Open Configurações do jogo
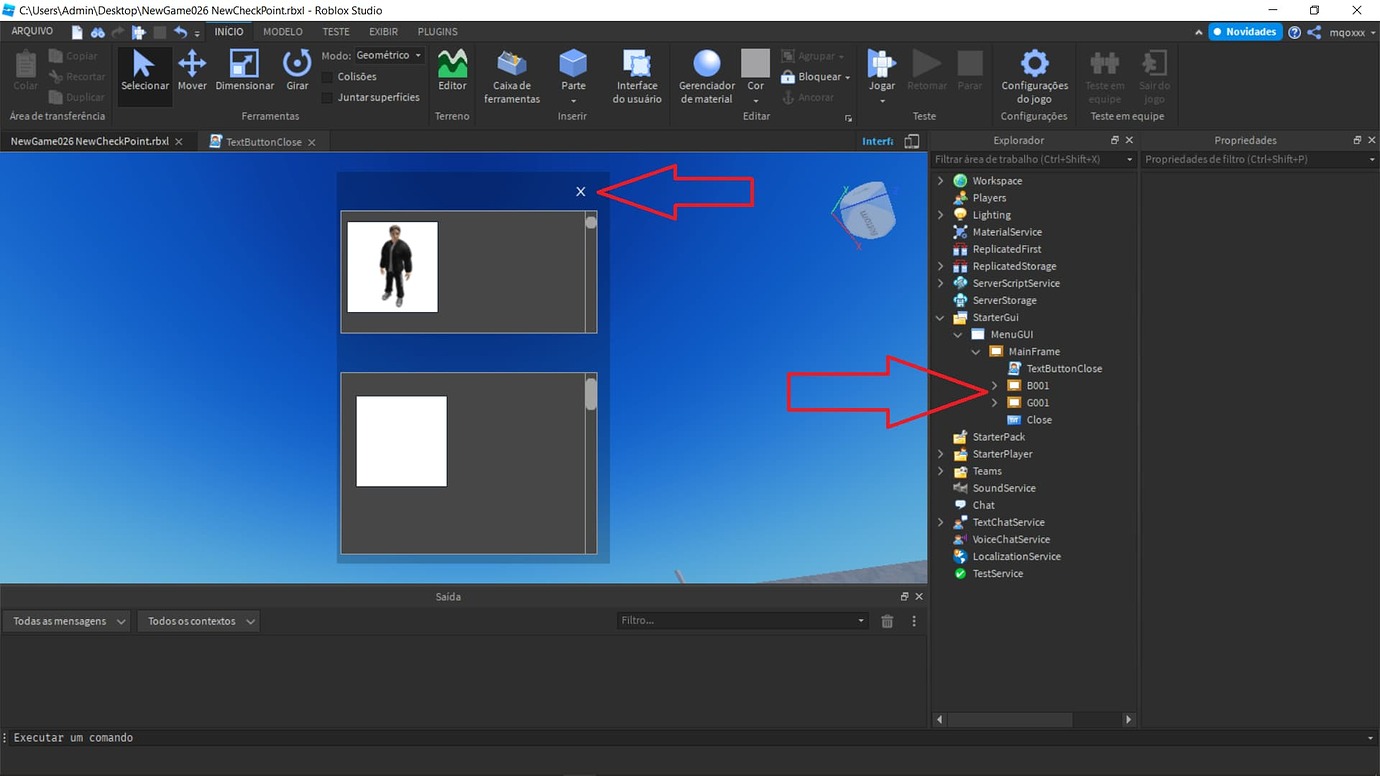The image size is (1380, 776). [1033, 75]
